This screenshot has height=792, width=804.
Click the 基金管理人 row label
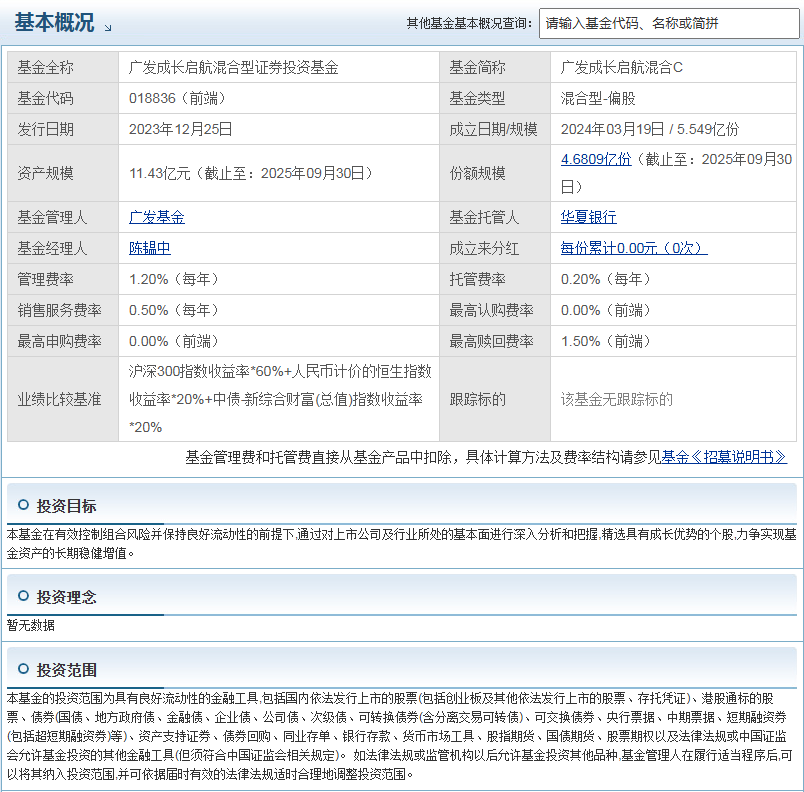[x=52, y=217]
